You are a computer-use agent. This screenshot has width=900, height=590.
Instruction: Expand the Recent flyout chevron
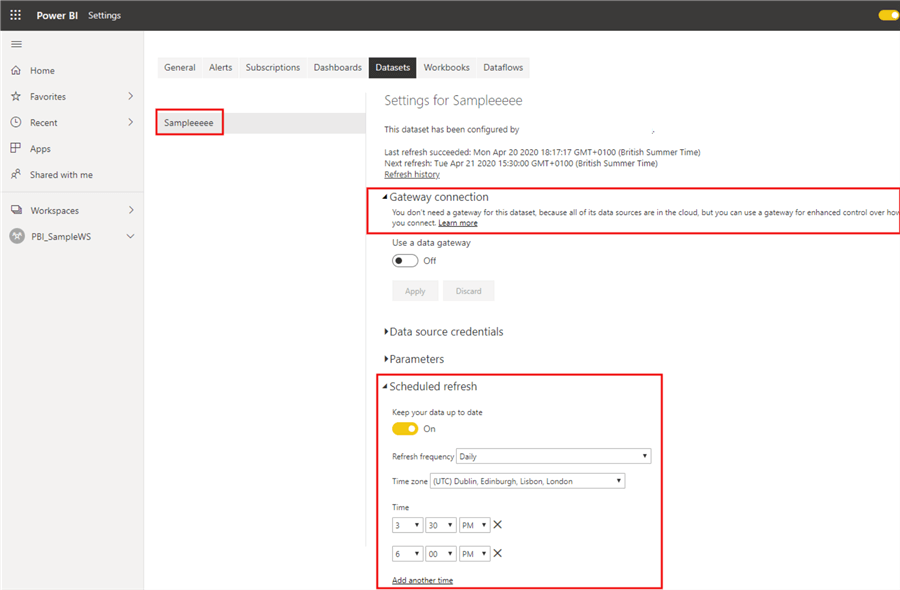coord(131,122)
